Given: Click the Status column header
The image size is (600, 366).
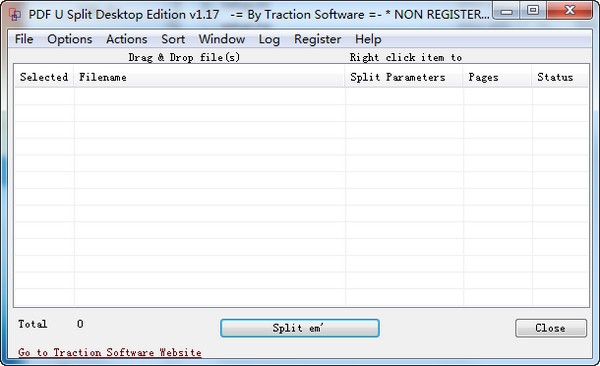Looking at the screenshot, I should [x=560, y=77].
